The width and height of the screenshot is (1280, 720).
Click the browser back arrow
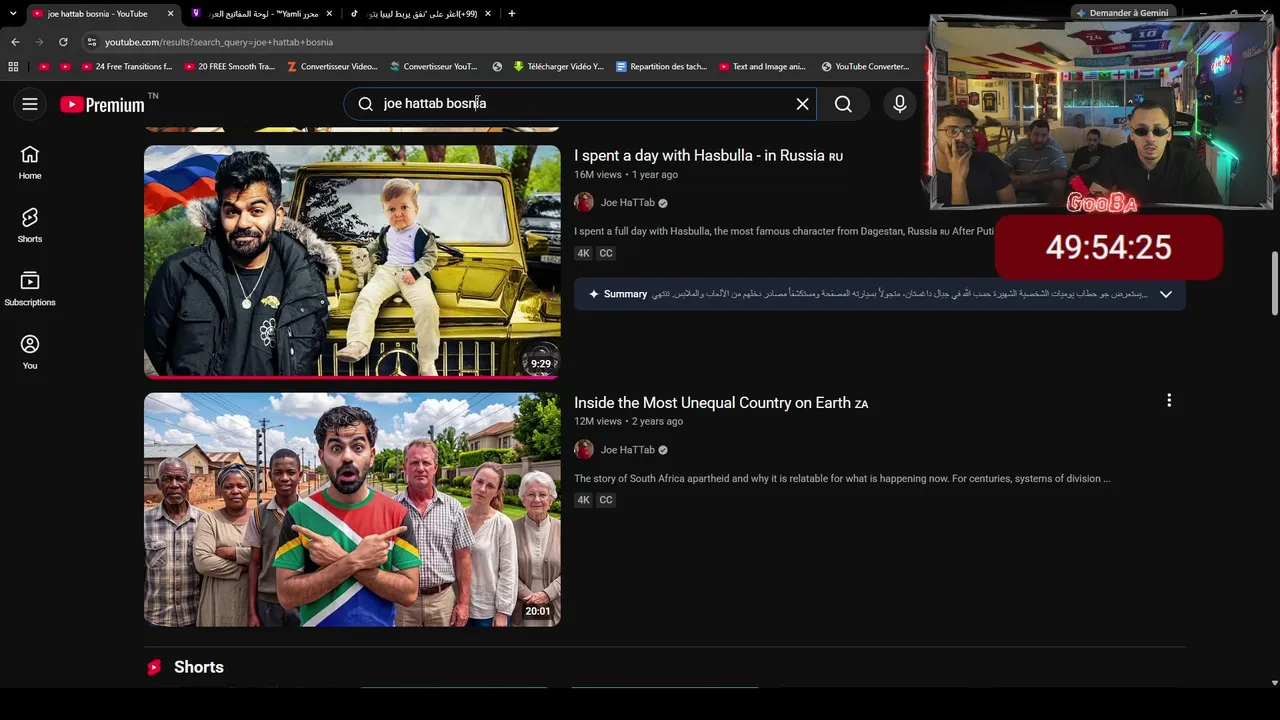click(15, 42)
